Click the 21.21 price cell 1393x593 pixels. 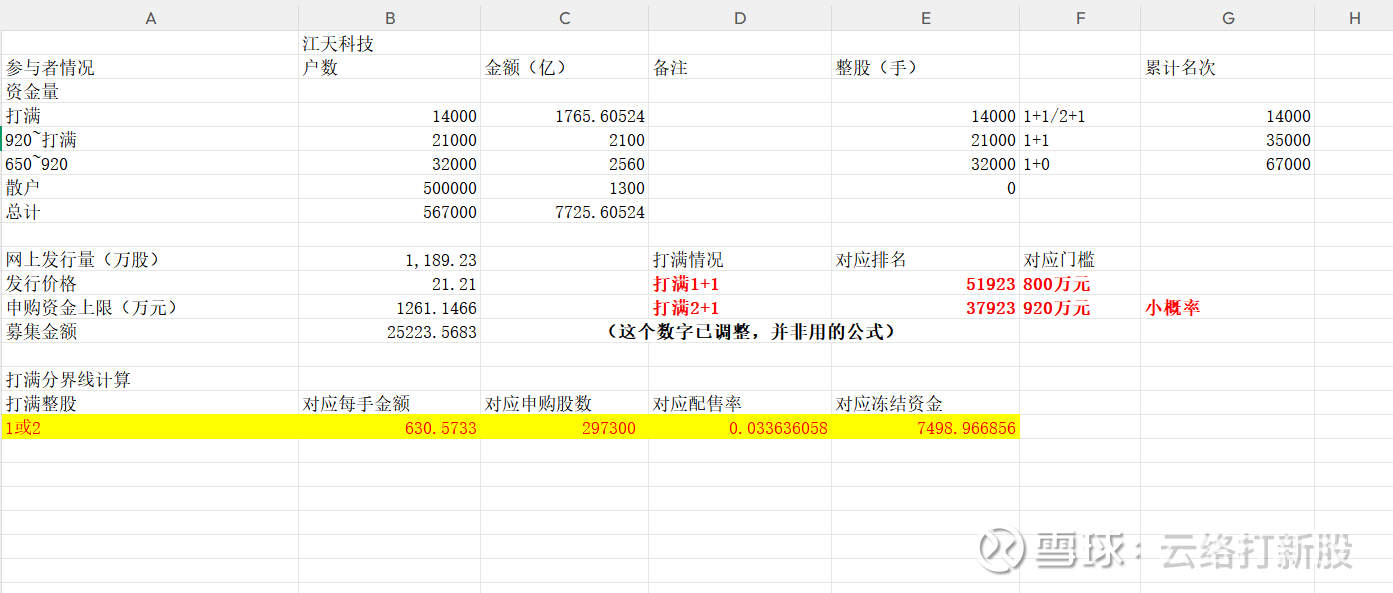pyautogui.click(x=389, y=283)
